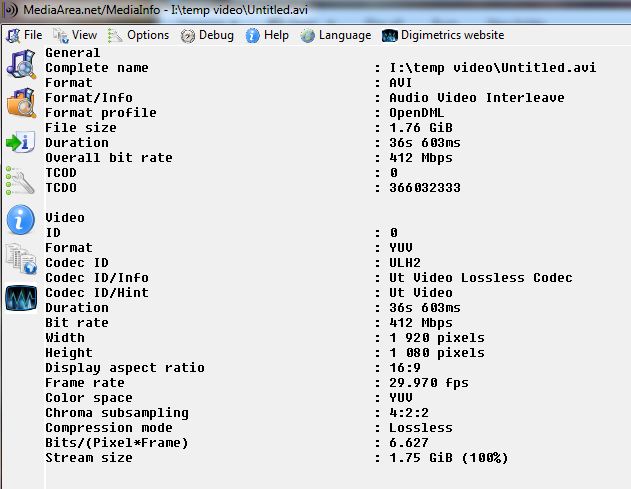631x489 pixels.
Task: Click the wrench preferences sidebar icon
Action: 21,181
